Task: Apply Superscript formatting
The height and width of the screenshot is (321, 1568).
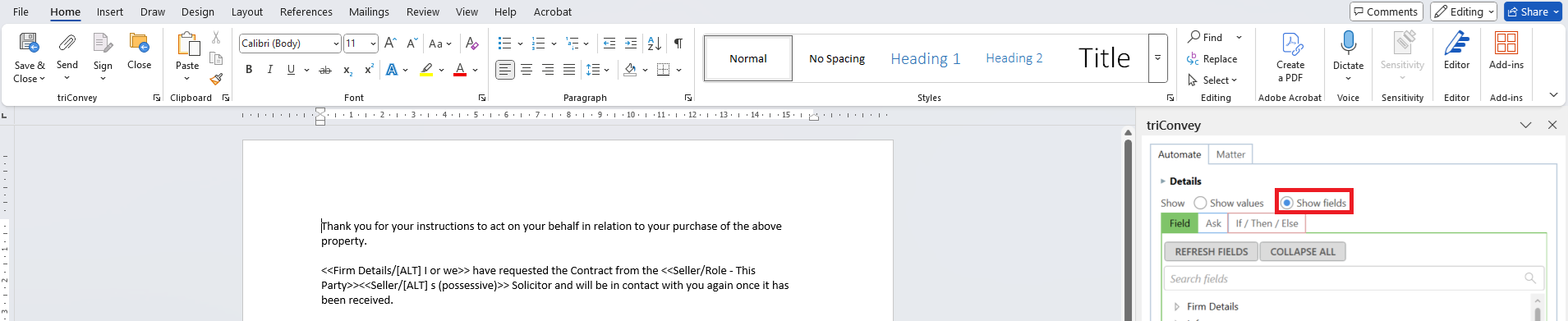Action: [369, 70]
